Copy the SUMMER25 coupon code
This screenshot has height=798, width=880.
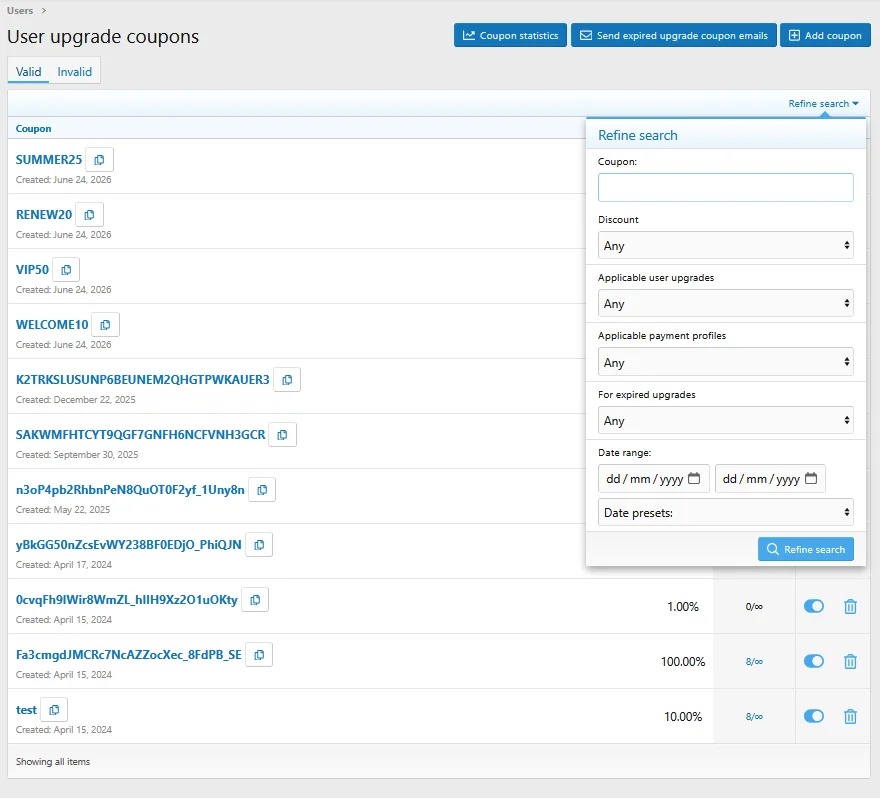[99, 160]
